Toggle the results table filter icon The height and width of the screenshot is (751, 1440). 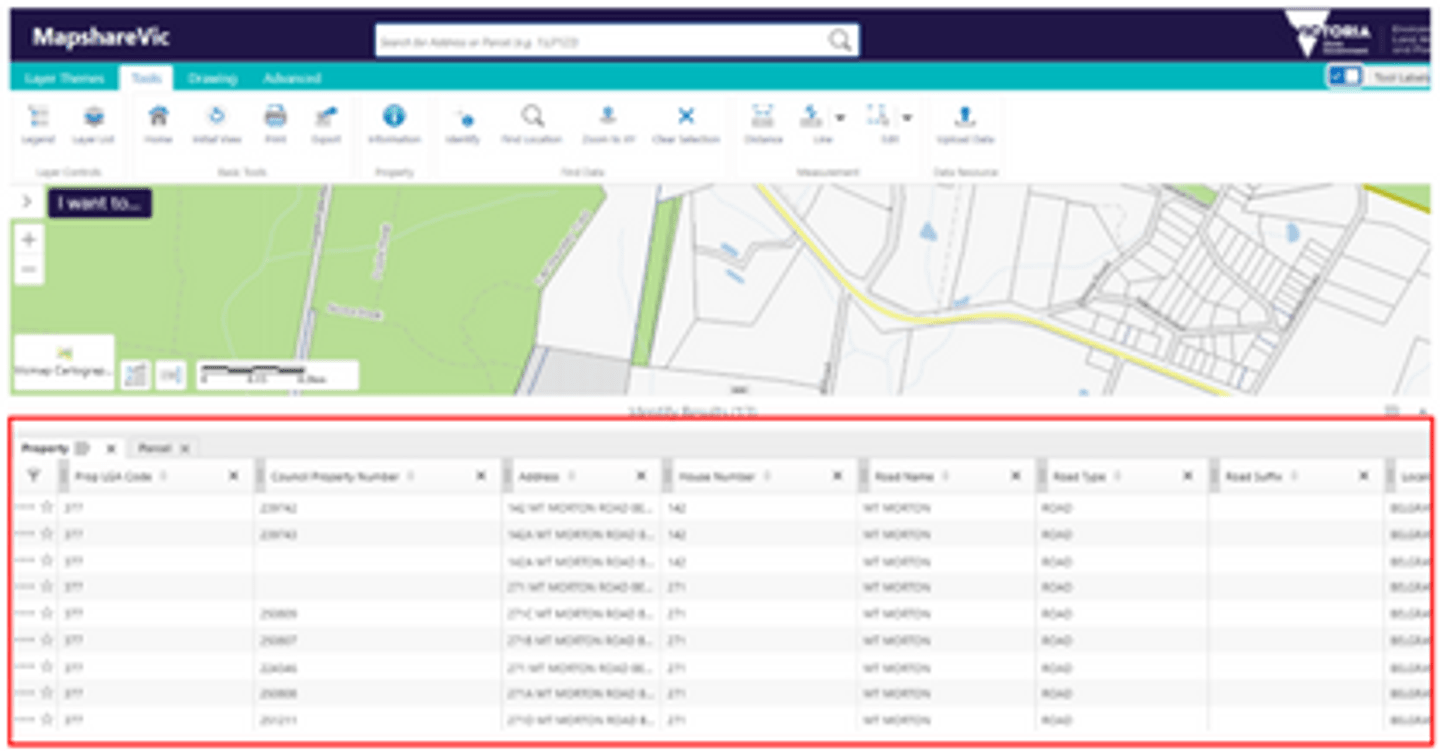point(33,477)
